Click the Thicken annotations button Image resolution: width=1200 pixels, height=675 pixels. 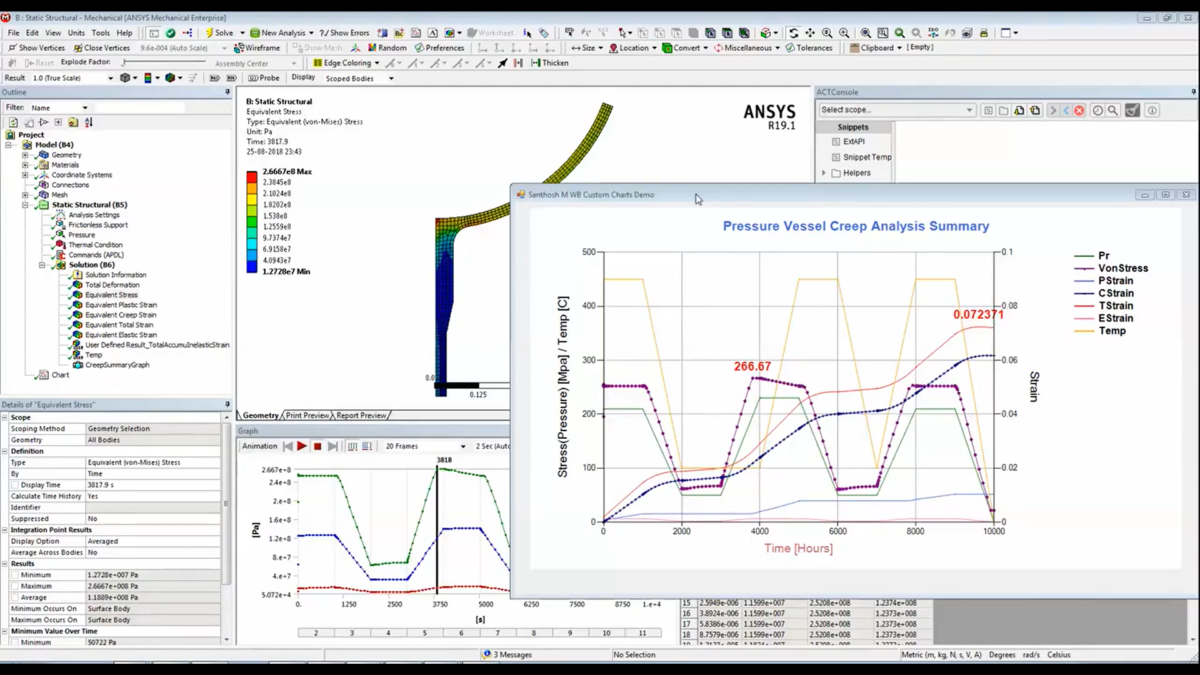pyautogui.click(x=550, y=63)
